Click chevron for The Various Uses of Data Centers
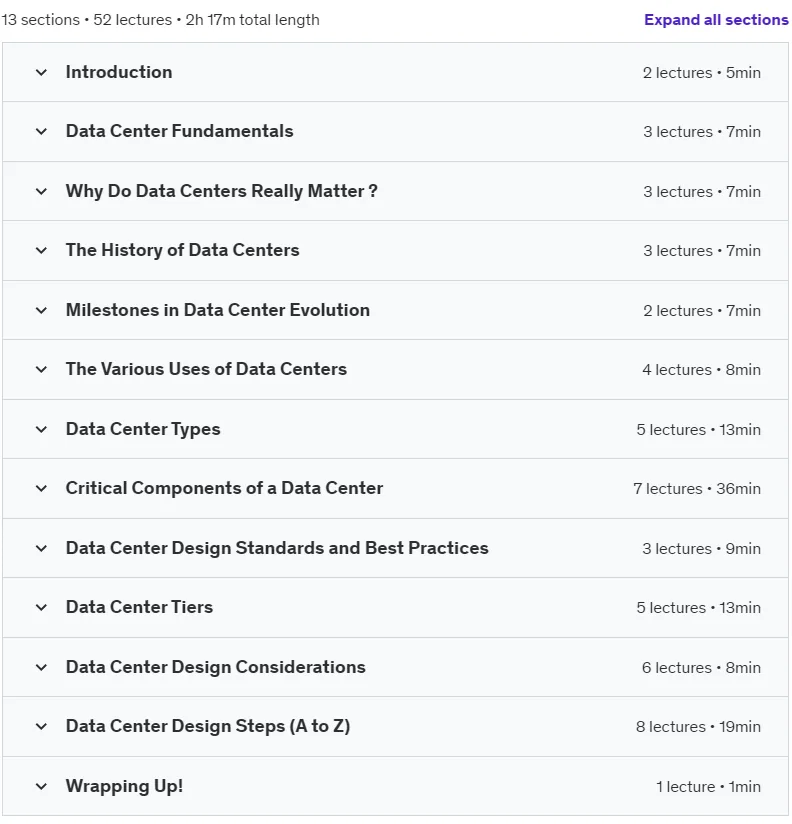 (41, 369)
